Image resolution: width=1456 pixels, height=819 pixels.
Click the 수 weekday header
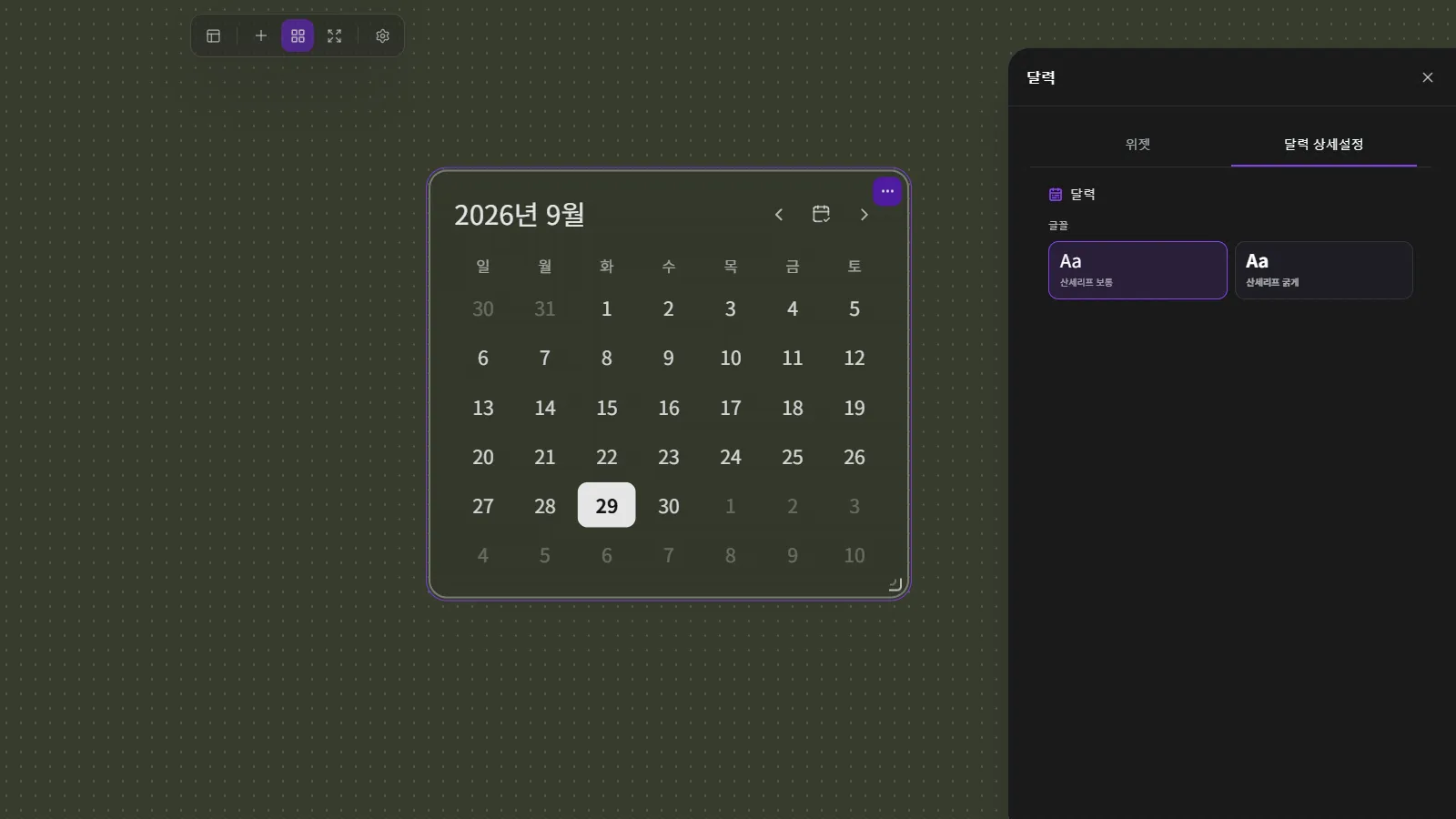tap(669, 266)
